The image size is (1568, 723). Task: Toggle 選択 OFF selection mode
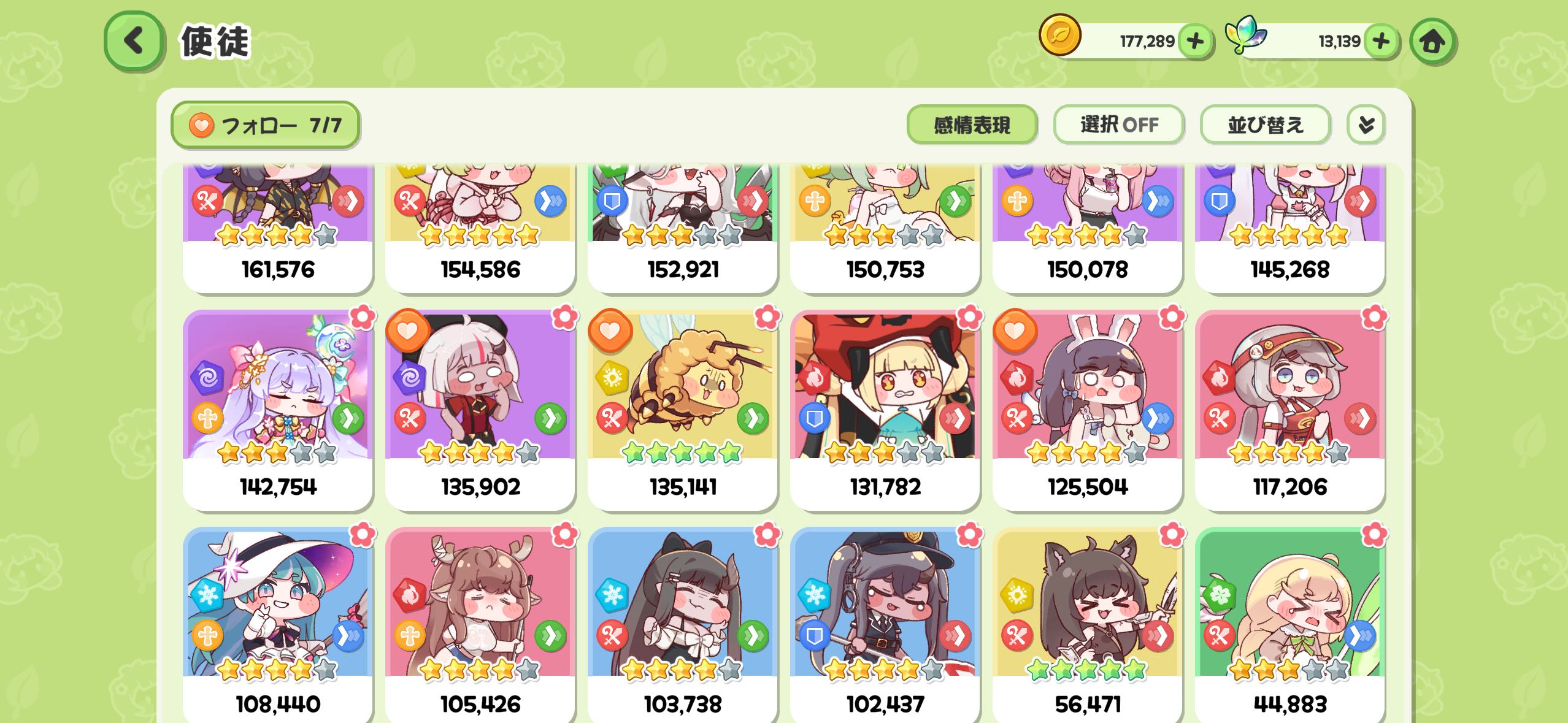pyautogui.click(x=1119, y=125)
